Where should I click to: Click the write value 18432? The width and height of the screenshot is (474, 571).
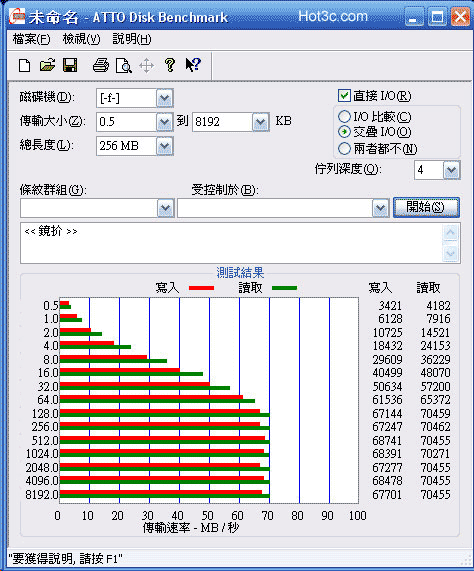(x=387, y=346)
